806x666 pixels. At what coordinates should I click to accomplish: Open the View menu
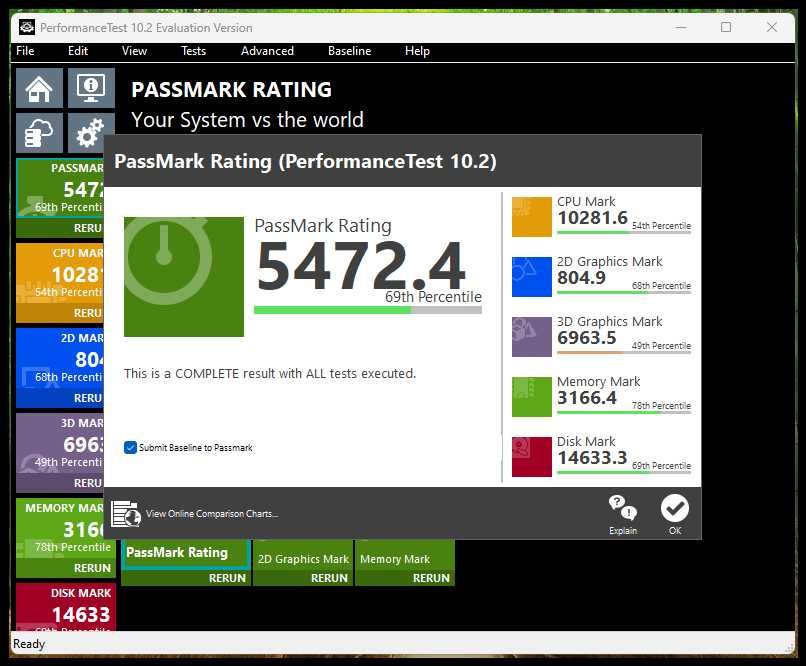pos(134,51)
